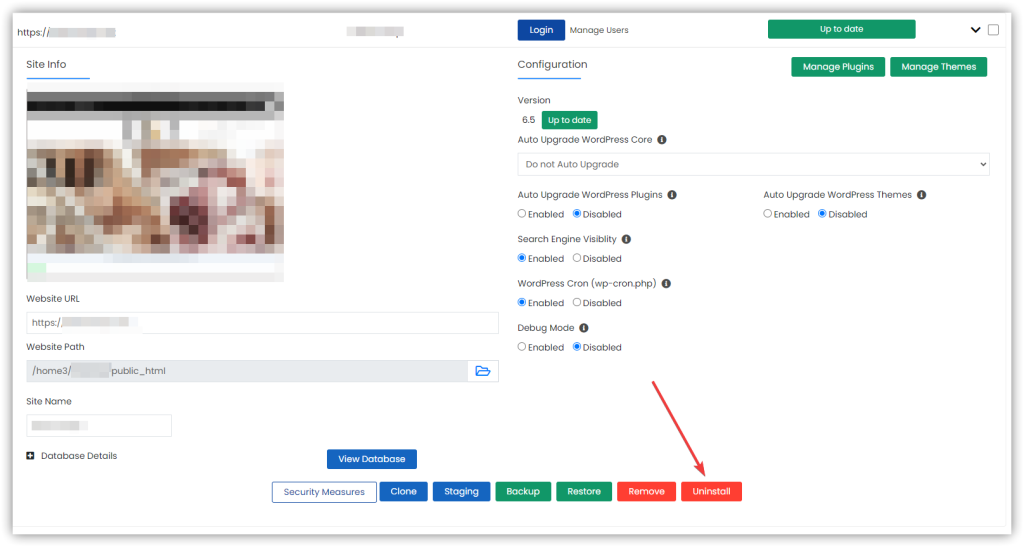Click the top Up to date button
Image resolution: width=1024 pixels, height=547 pixels.
point(841,29)
